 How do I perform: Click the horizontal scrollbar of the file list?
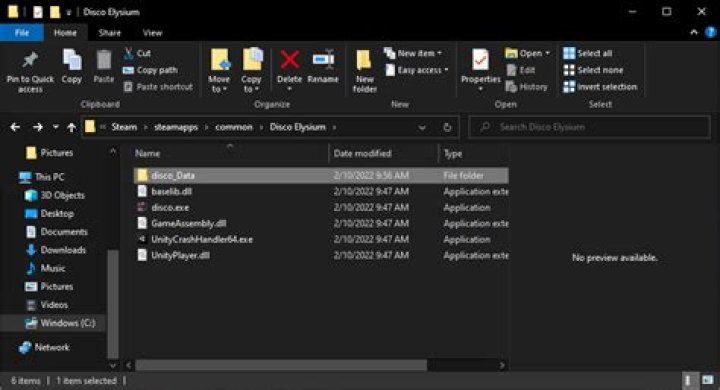(281, 365)
